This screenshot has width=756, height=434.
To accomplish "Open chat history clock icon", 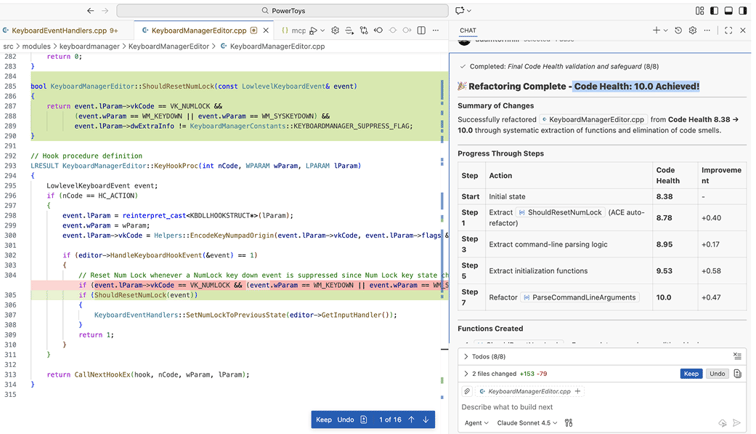I will [678, 31].
